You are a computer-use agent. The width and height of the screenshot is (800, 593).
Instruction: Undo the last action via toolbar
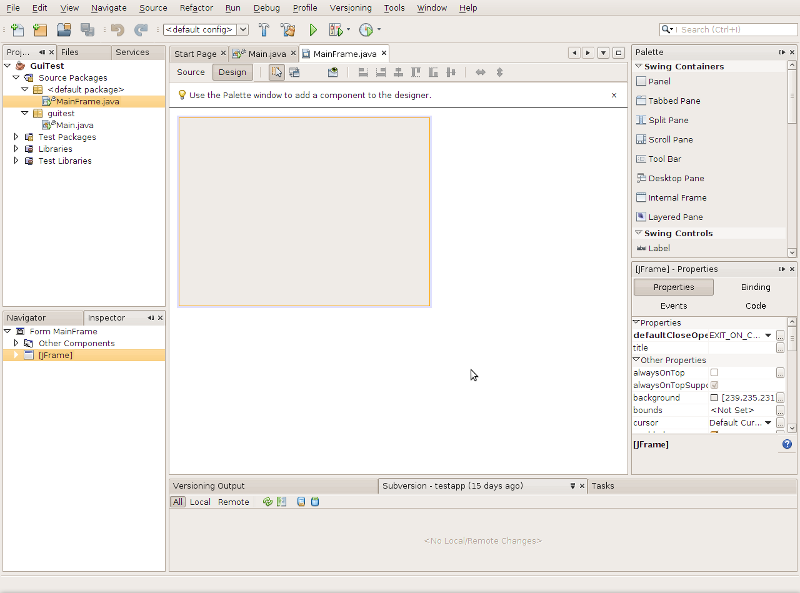(118, 30)
